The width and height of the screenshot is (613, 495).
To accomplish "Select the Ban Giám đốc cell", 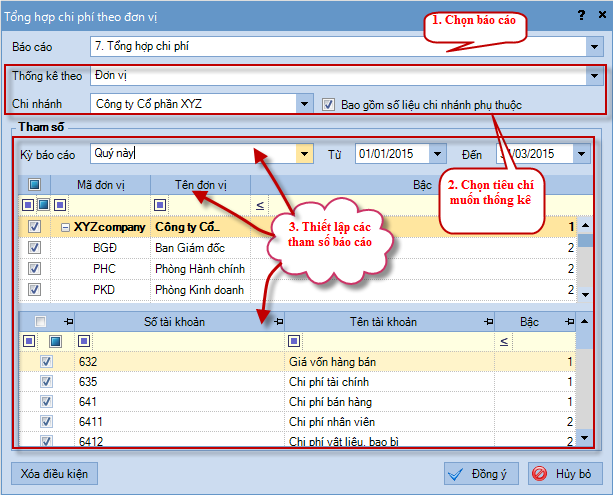I will [201, 248].
